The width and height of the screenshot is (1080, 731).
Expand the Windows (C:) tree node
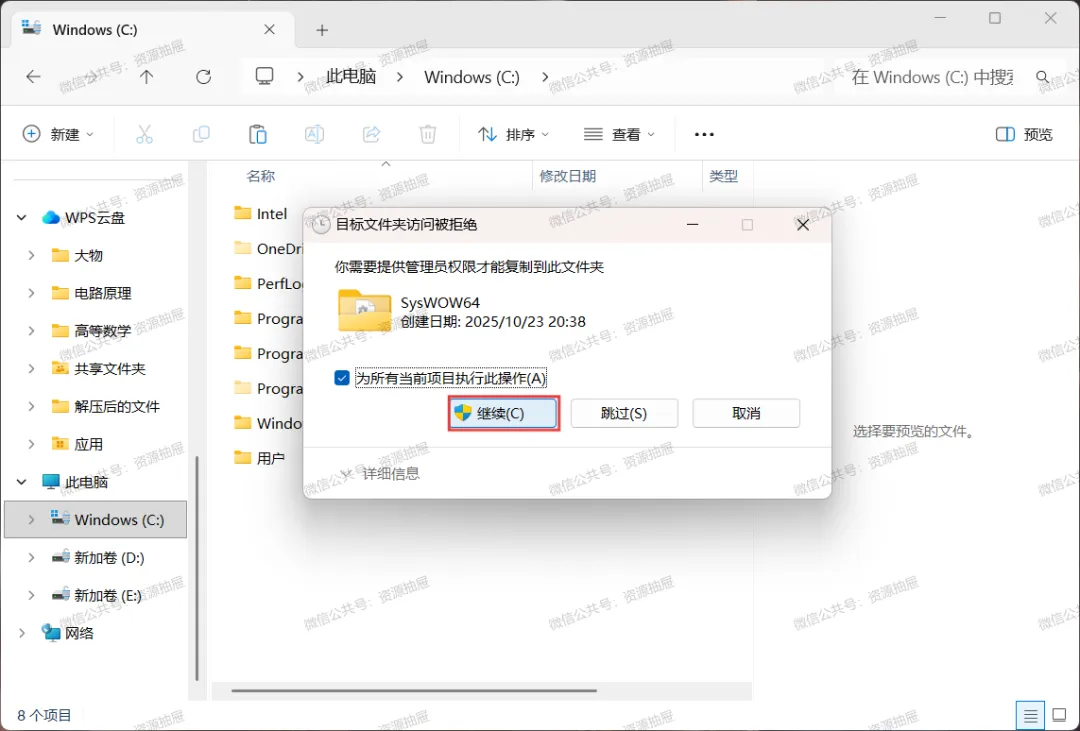(31, 520)
